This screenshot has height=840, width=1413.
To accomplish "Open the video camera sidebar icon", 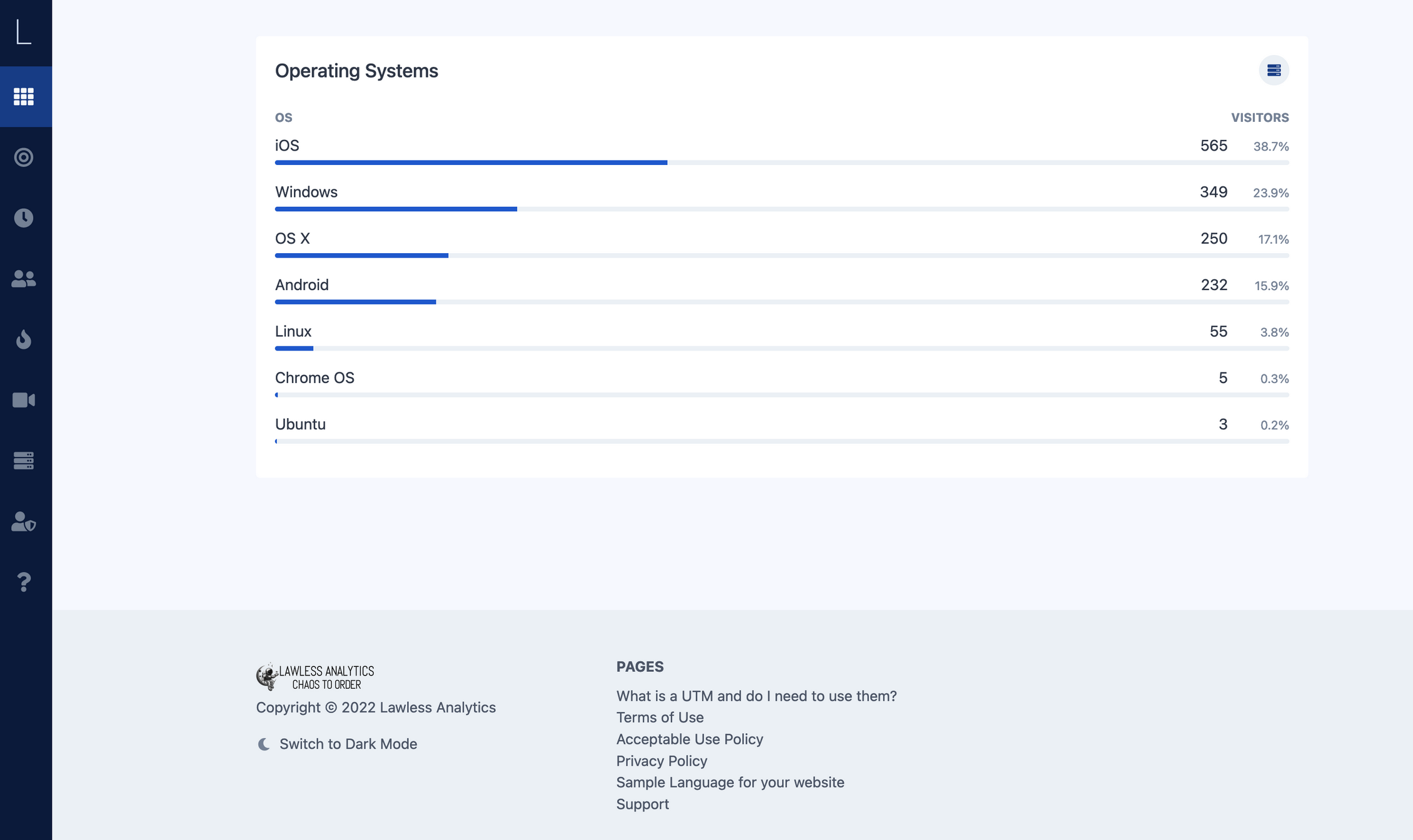I will coord(24,400).
